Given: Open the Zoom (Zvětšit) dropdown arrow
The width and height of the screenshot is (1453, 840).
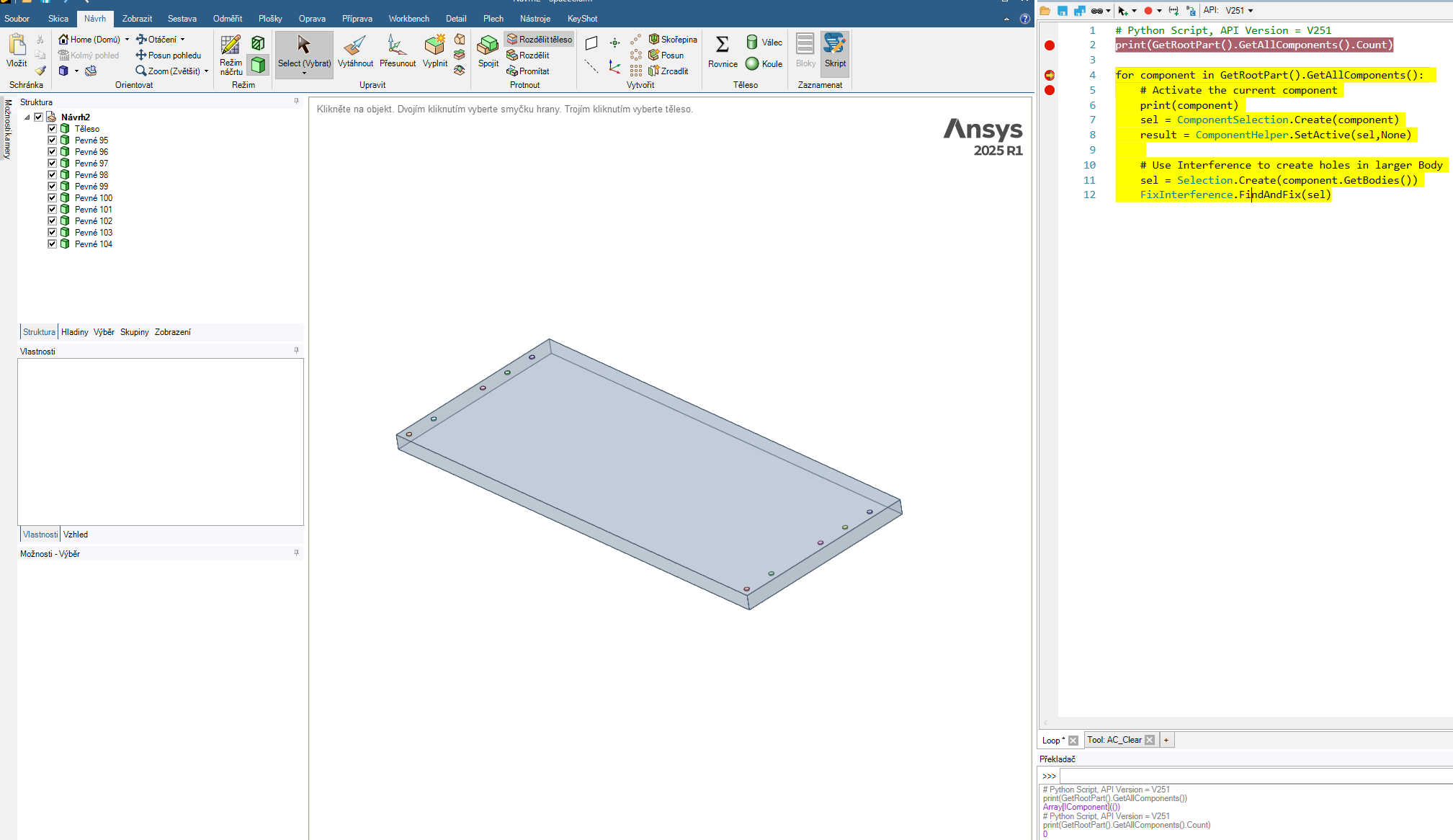Looking at the screenshot, I should coord(207,71).
